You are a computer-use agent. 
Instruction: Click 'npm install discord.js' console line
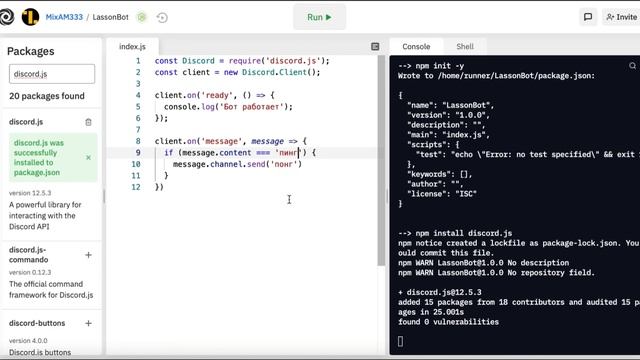[455, 233]
